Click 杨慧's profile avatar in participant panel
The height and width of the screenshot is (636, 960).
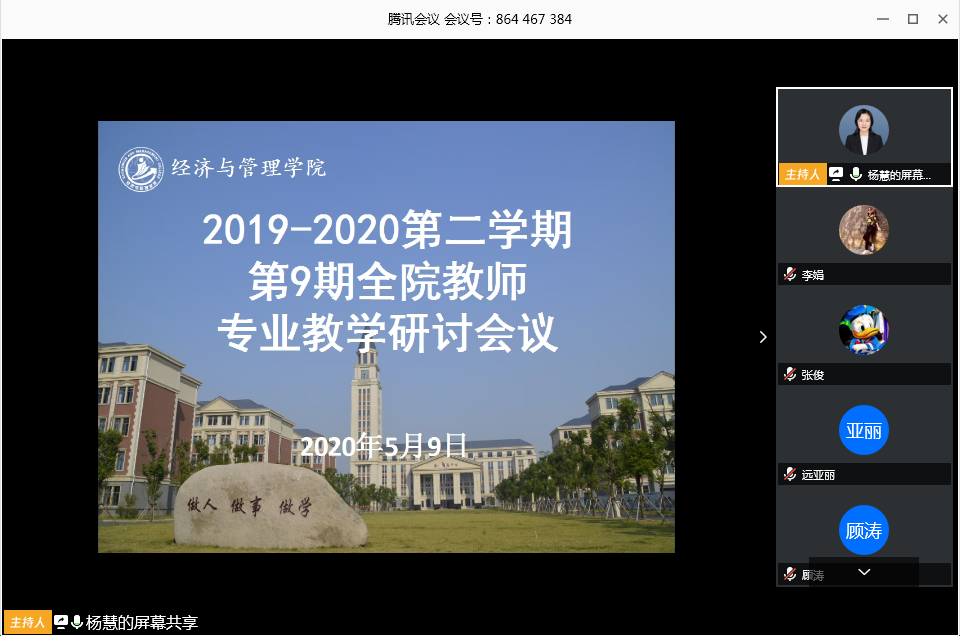pyautogui.click(x=863, y=129)
